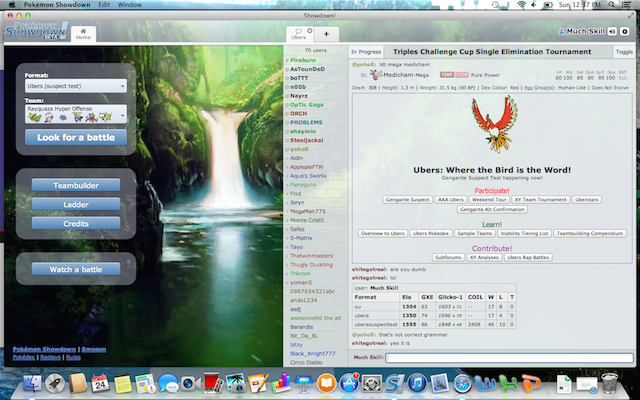Close the Ubers chat tab with its X
Screen dimensions: 640x400
[309, 30]
